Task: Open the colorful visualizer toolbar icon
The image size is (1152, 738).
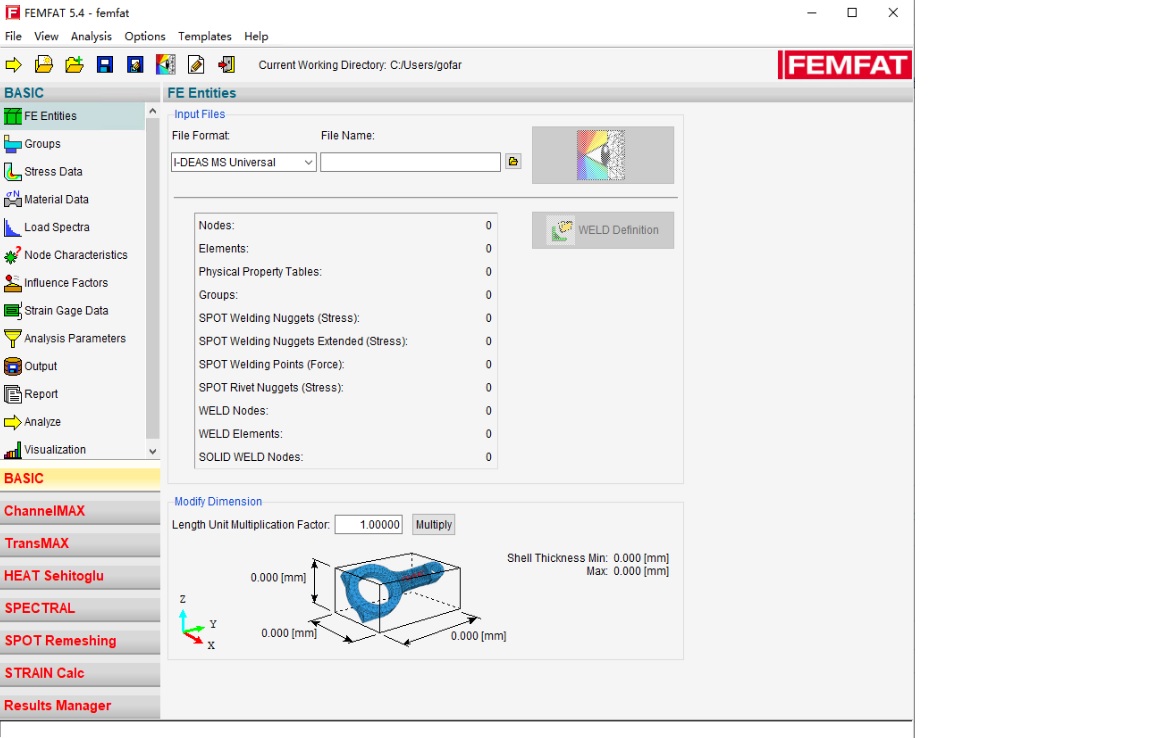Action: point(166,65)
